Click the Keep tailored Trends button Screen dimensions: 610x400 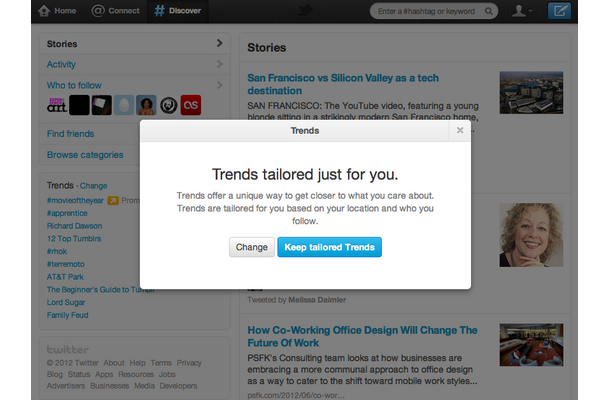(330, 247)
